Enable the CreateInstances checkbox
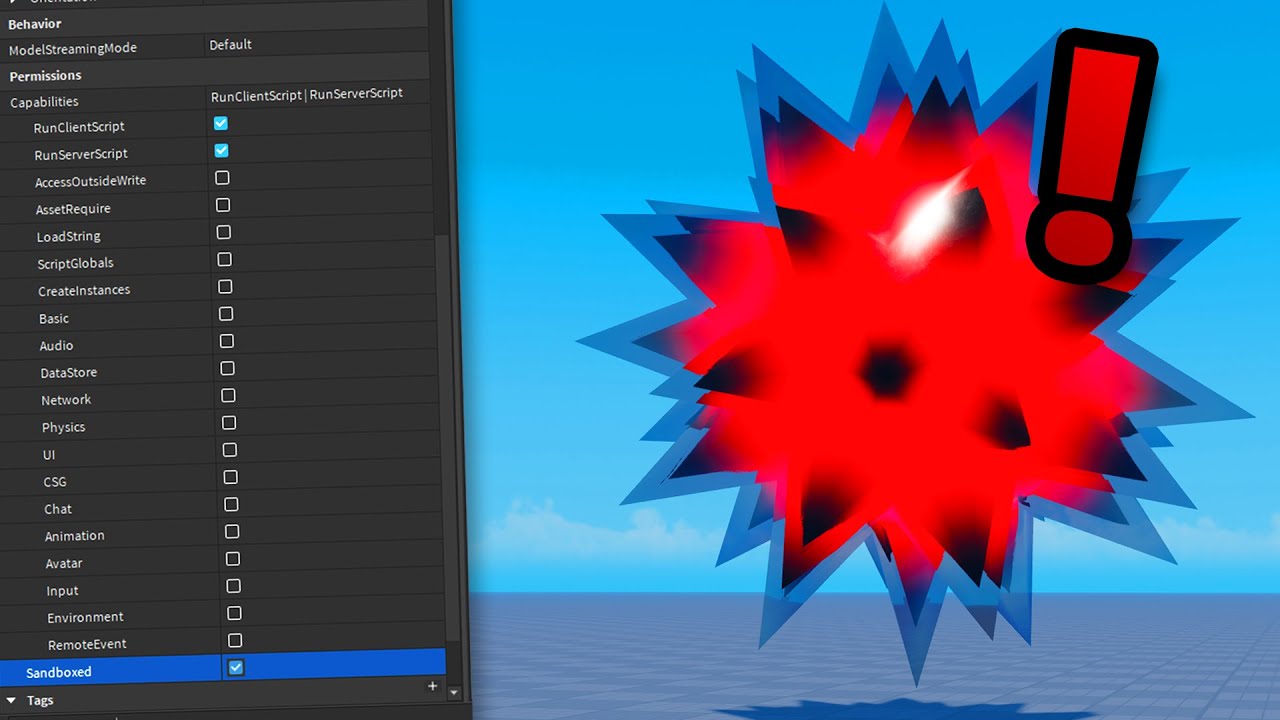The image size is (1280, 720). pos(225,287)
